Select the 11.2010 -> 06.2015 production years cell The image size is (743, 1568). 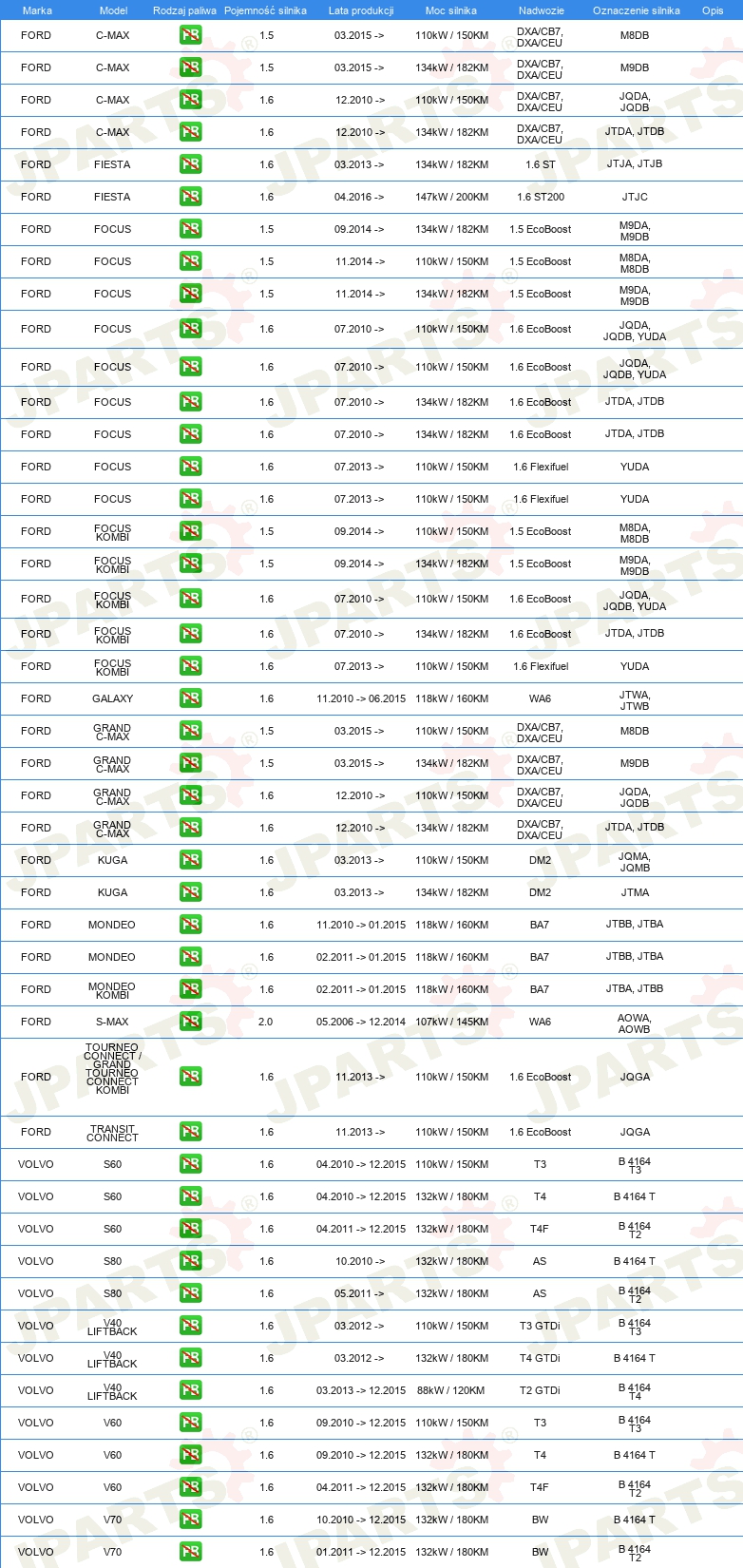[361, 698]
